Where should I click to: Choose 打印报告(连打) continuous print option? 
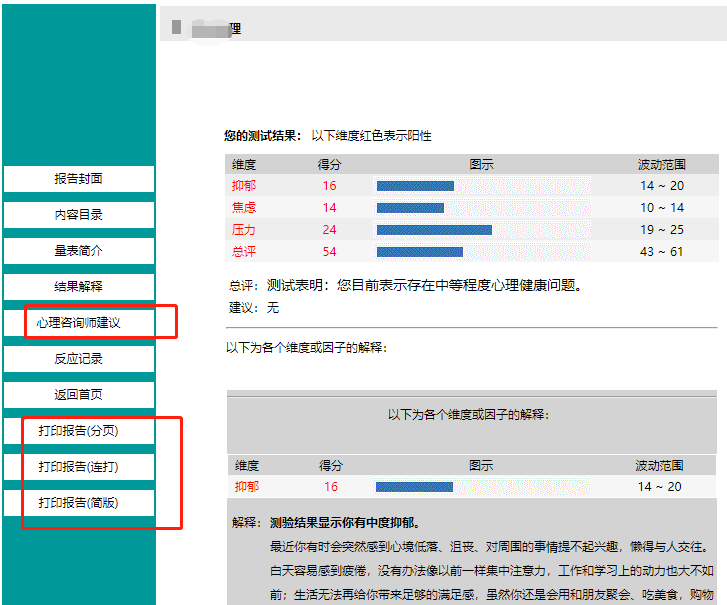78,467
